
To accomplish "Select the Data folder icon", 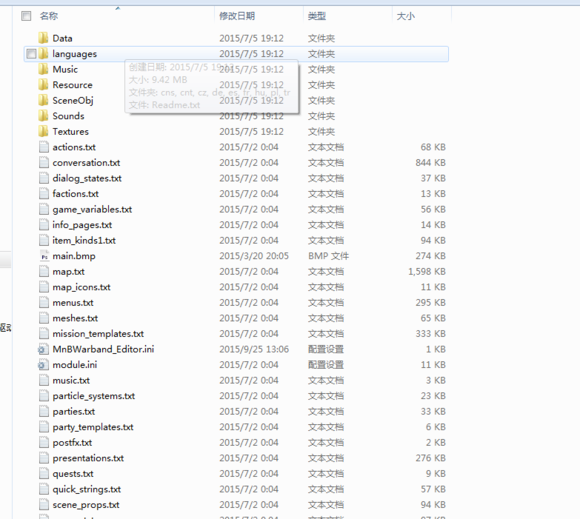I will [x=43, y=38].
